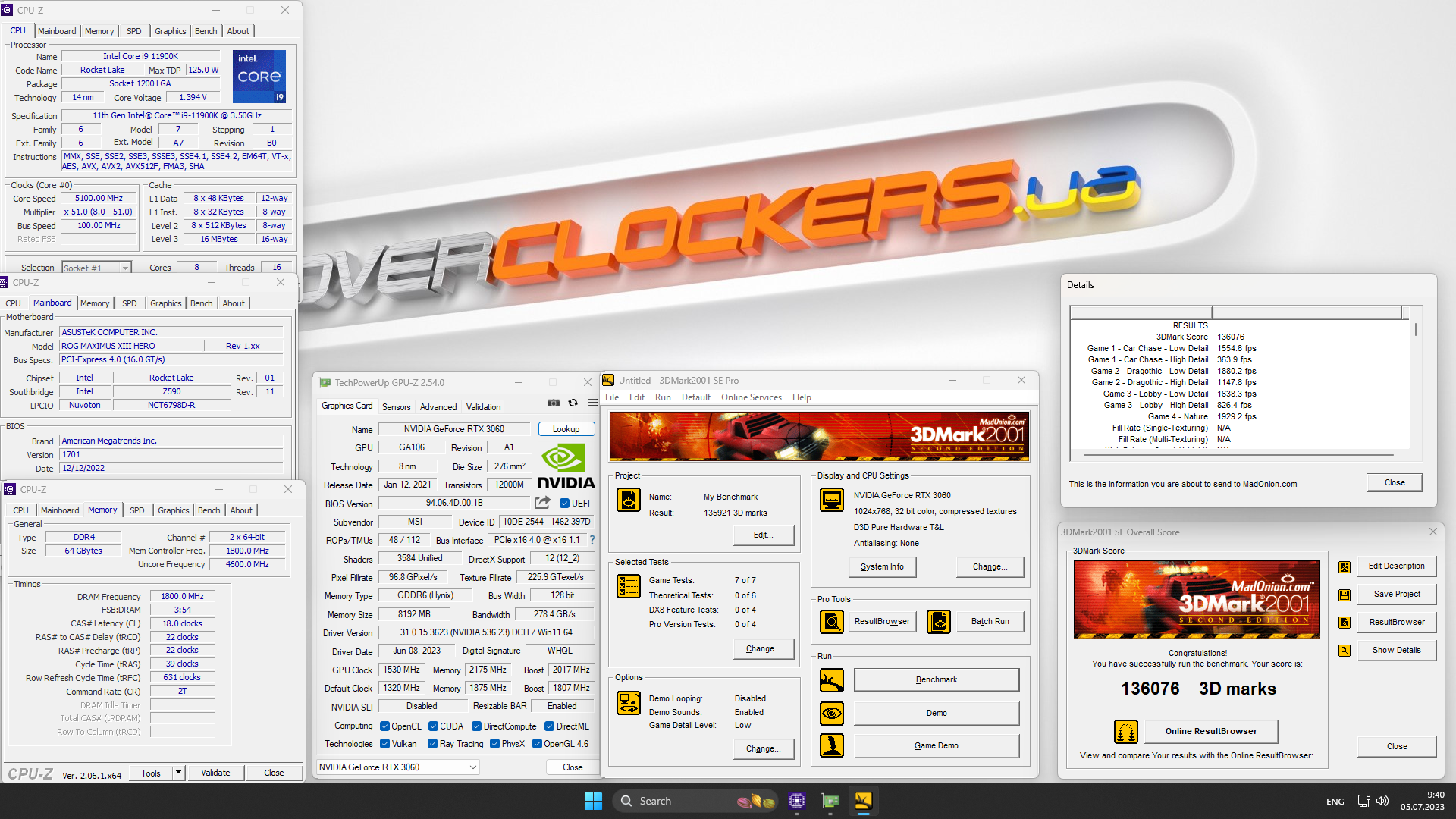Click 3DMark2001 taskbar icon
The image size is (1456, 819).
[x=864, y=801]
